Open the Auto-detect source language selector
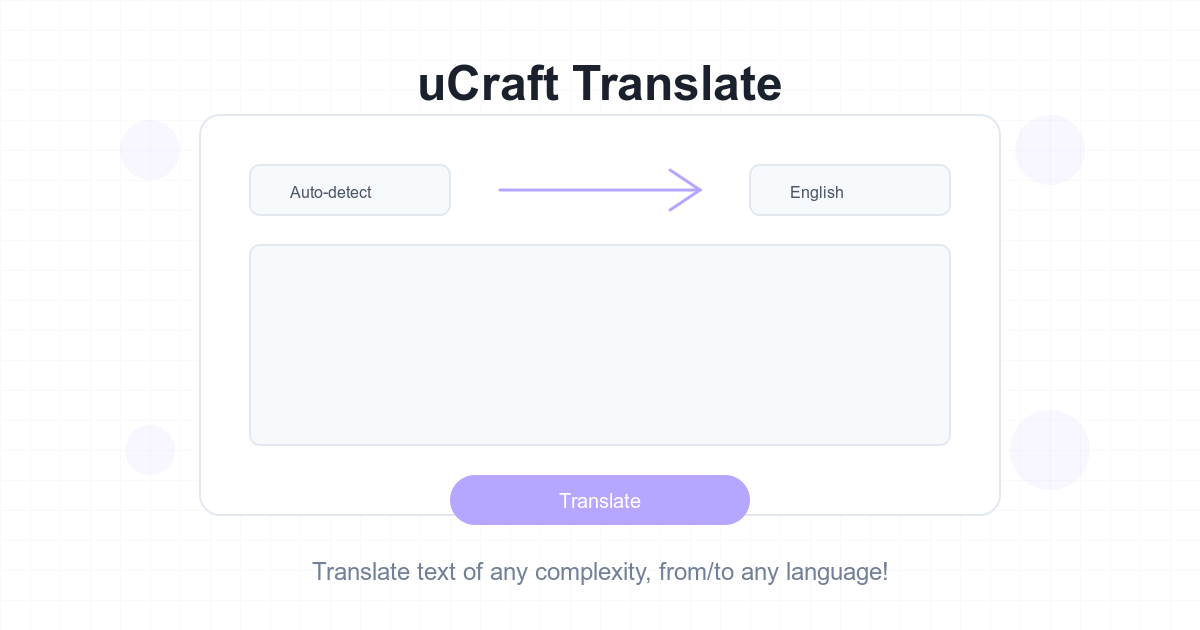The width and height of the screenshot is (1200, 630). pyautogui.click(x=350, y=190)
